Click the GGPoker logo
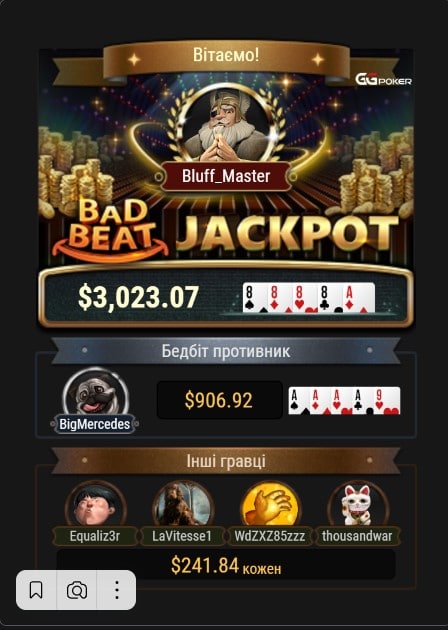Viewport: 448px width, 630px height. click(x=383, y=80)
